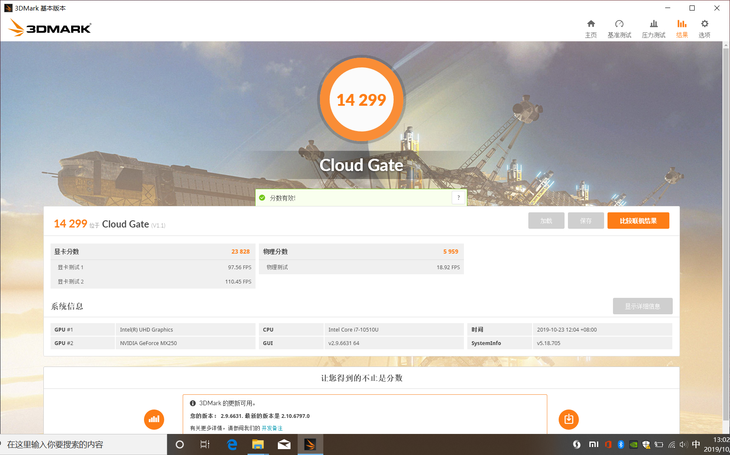Click the Cloud Gate title over the banner
This screenshot has height=455, width=730.
(x=361, y=165)
